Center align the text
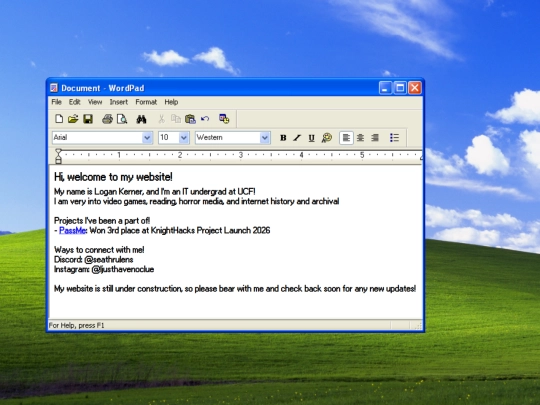This screenshot has width=540, height=405. (360, 138)
